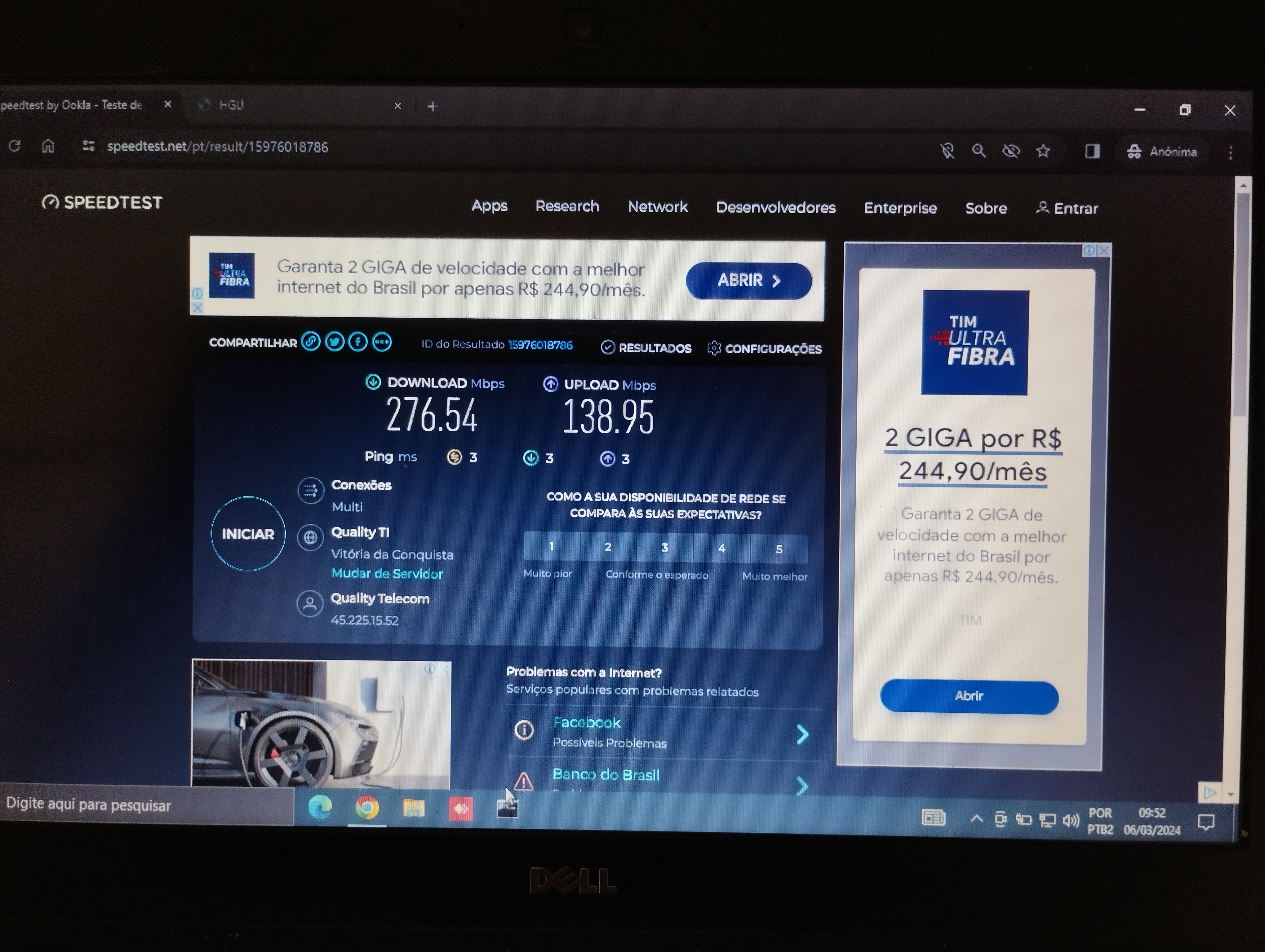
Task: Click INICIAR to start test
Action: click(x=248, y=534)
